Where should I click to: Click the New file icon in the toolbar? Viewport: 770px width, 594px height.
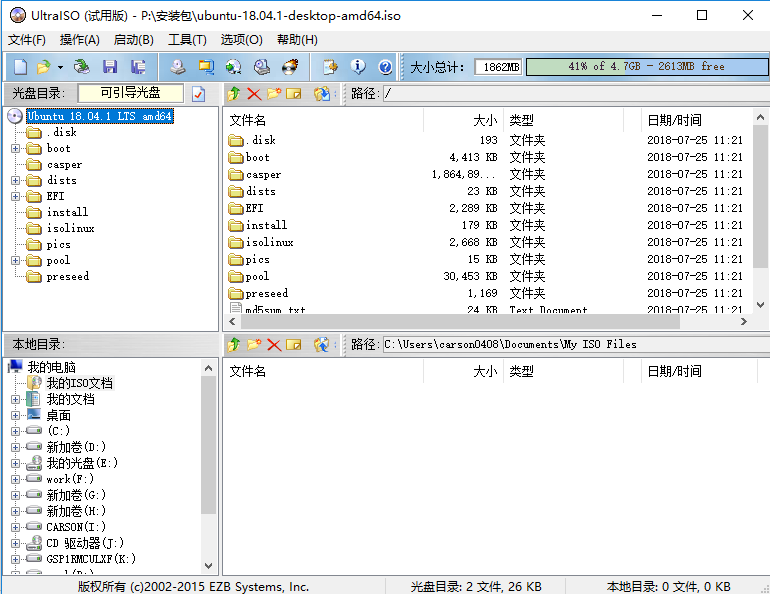pyautogui.click(x=20, y=66)
